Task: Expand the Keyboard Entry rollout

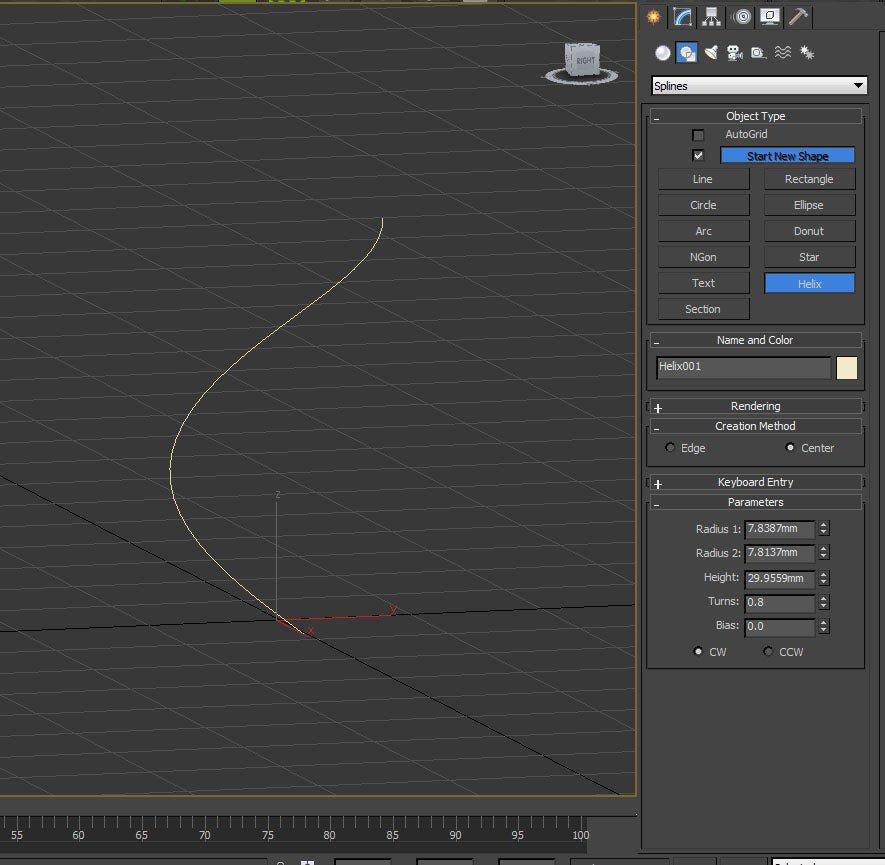Action: [755, 482]
